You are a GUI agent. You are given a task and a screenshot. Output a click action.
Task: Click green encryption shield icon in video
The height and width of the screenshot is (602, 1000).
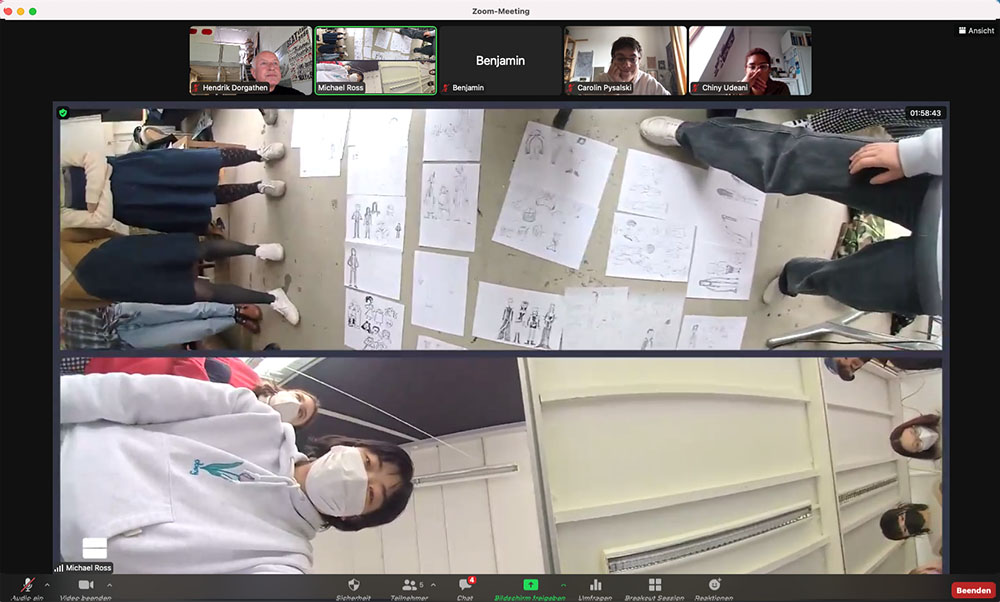click(x=63, y=113)
